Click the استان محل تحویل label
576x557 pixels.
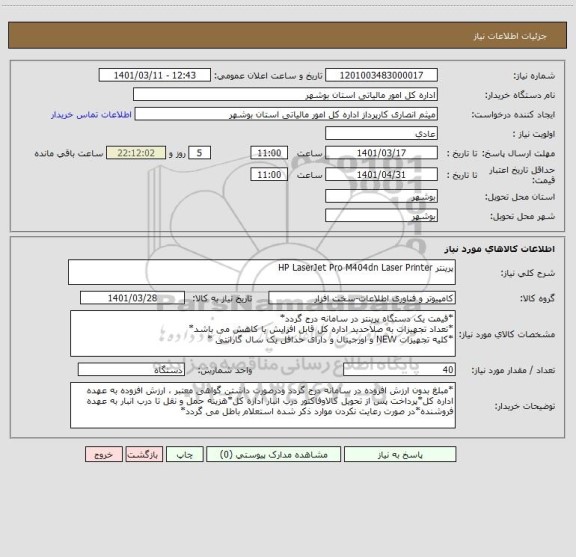pos(520,197)
